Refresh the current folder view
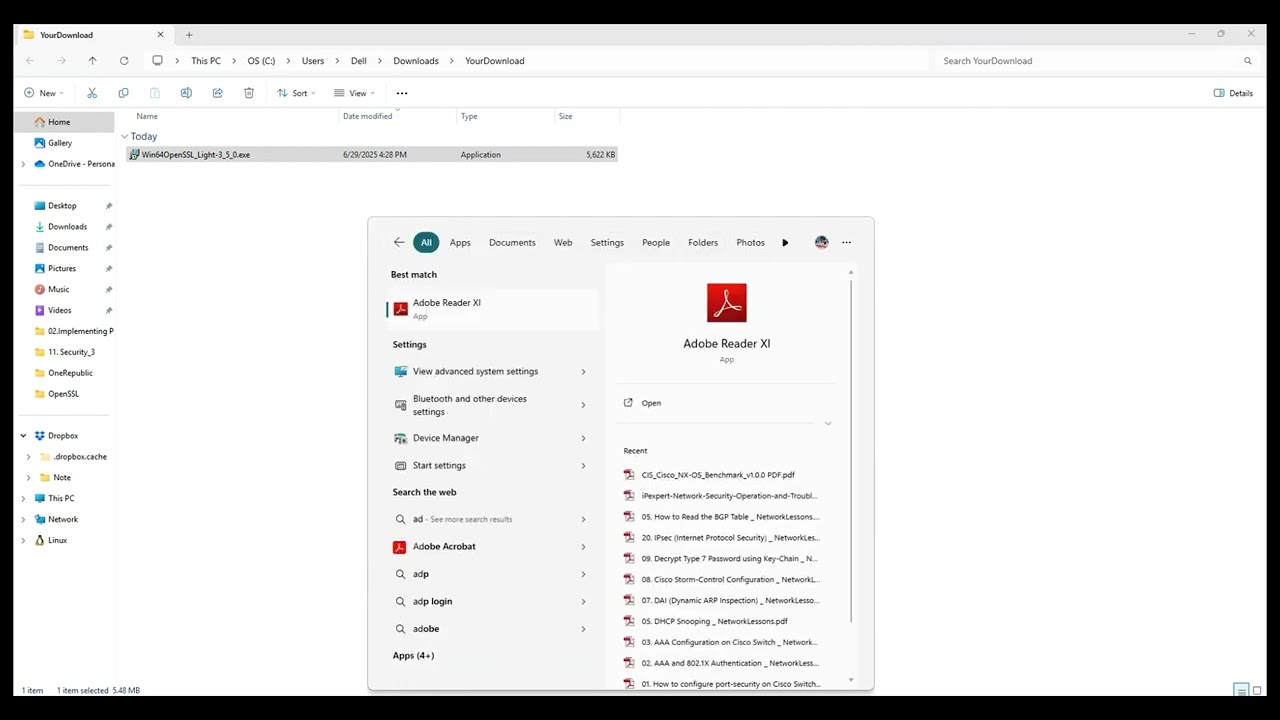 (x=124, y=61)
